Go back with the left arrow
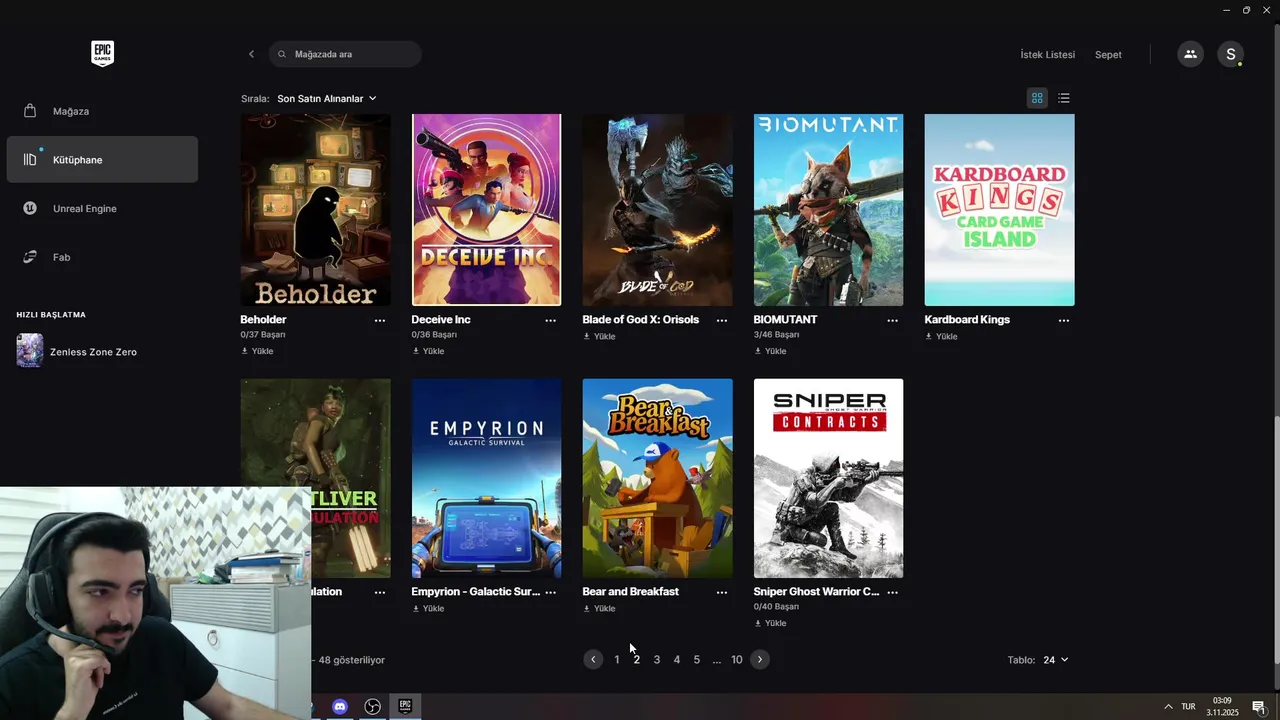Viewport: 1280px width, 720px height. tap(251, 54)
